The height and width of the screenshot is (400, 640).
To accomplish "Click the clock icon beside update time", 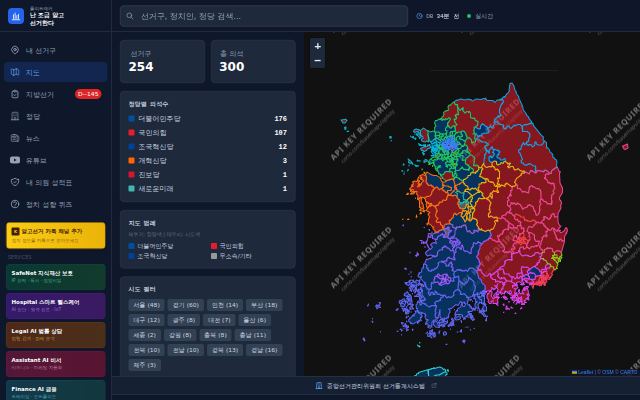I will (x=419, y=16).
